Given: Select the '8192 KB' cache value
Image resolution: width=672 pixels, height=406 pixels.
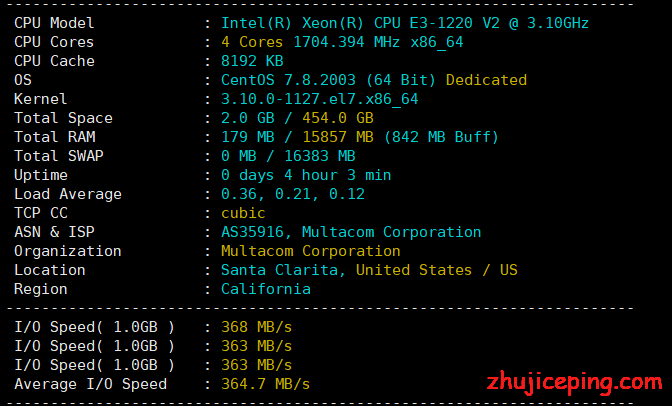Looking at the screenshot, I should (252, 61).
